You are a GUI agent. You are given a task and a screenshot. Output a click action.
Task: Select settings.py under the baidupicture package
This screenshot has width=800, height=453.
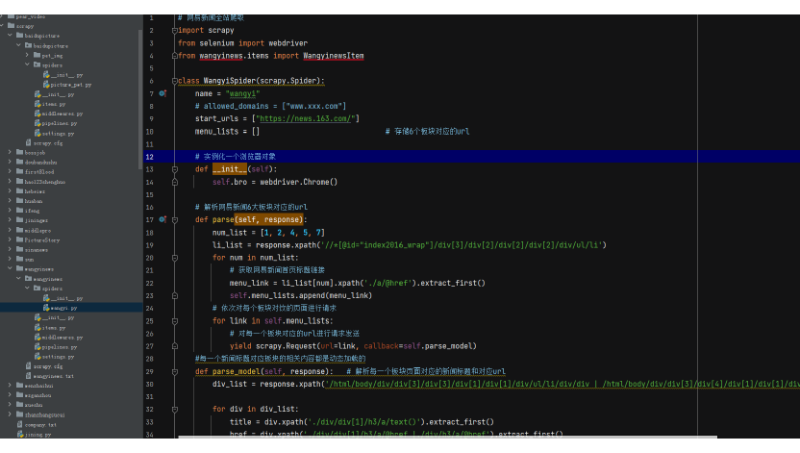tap(57, 133)
